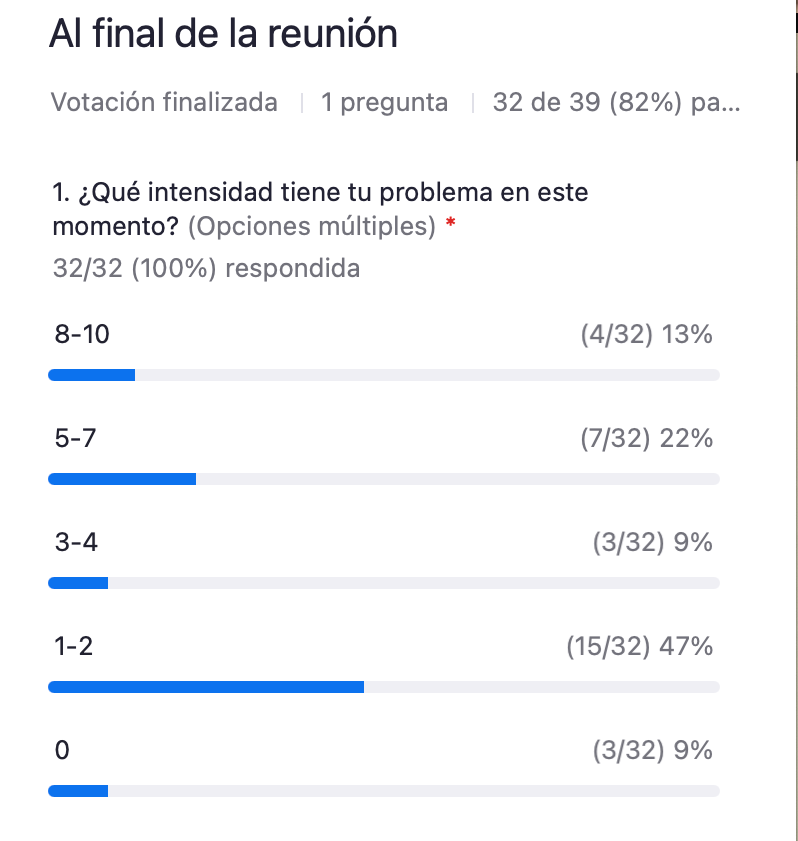Select the '8-10' answer option label
The image size is (798, 841).
[82, 334]
